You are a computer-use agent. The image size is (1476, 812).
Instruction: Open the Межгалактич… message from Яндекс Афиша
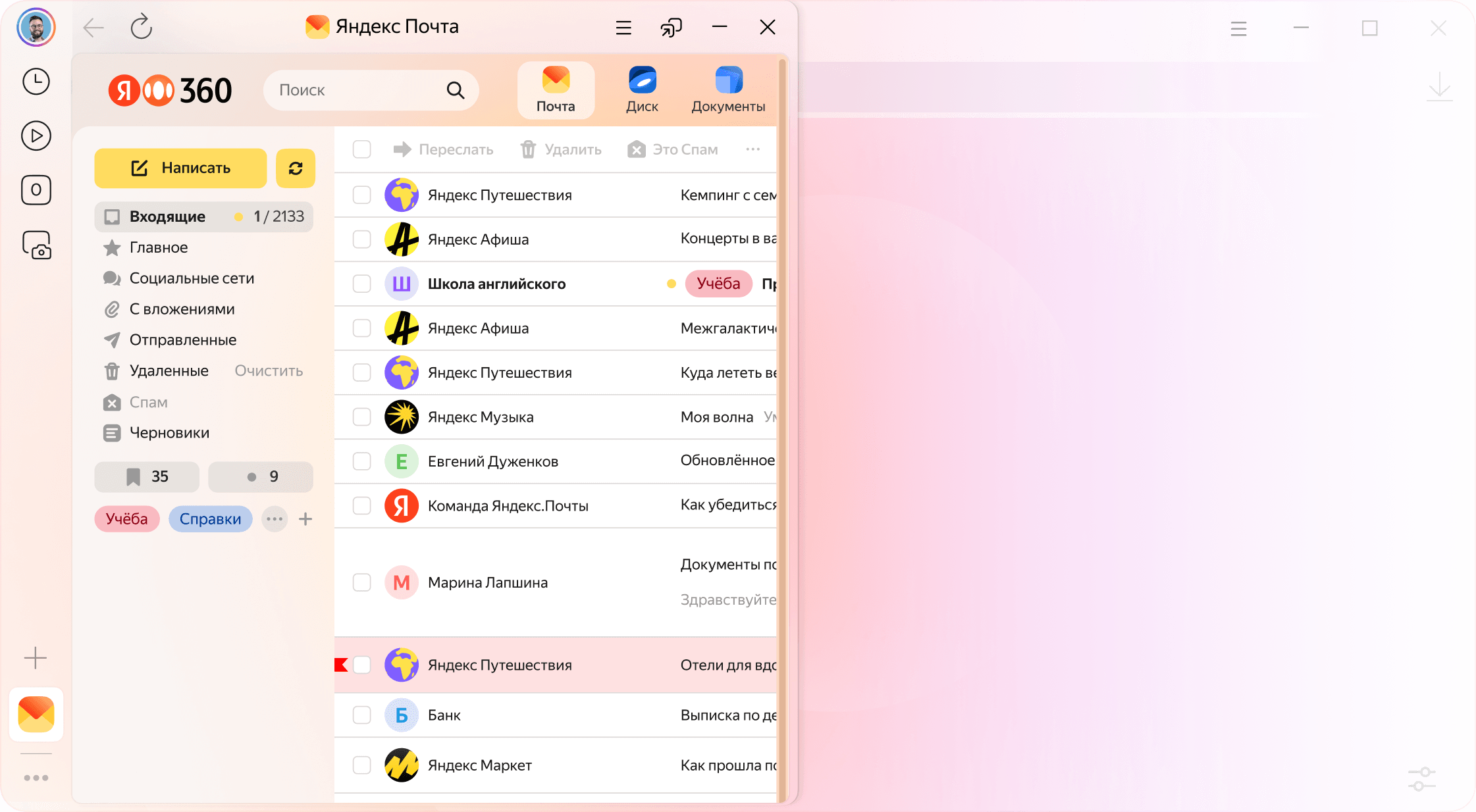coord(556,328)
